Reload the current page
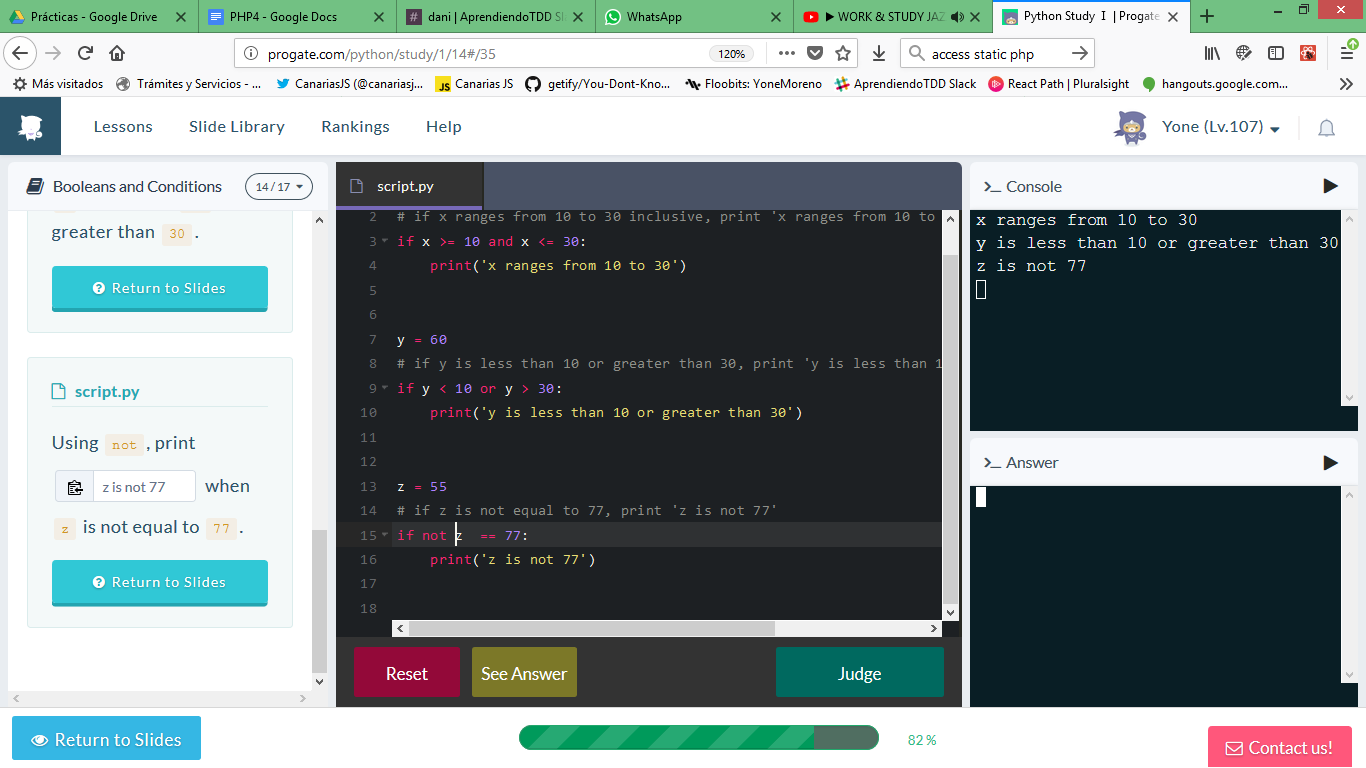This screenshot has width=1366, height=768. click(x=85, y=54)
